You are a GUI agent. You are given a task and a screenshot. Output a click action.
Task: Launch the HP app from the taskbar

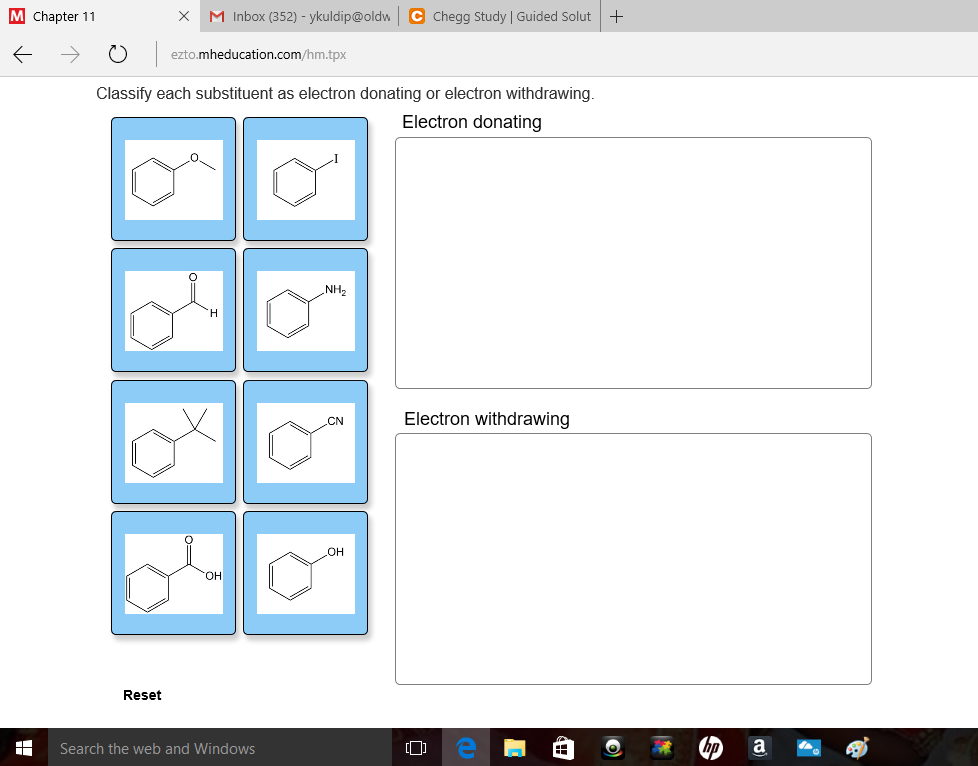(710, 747)
